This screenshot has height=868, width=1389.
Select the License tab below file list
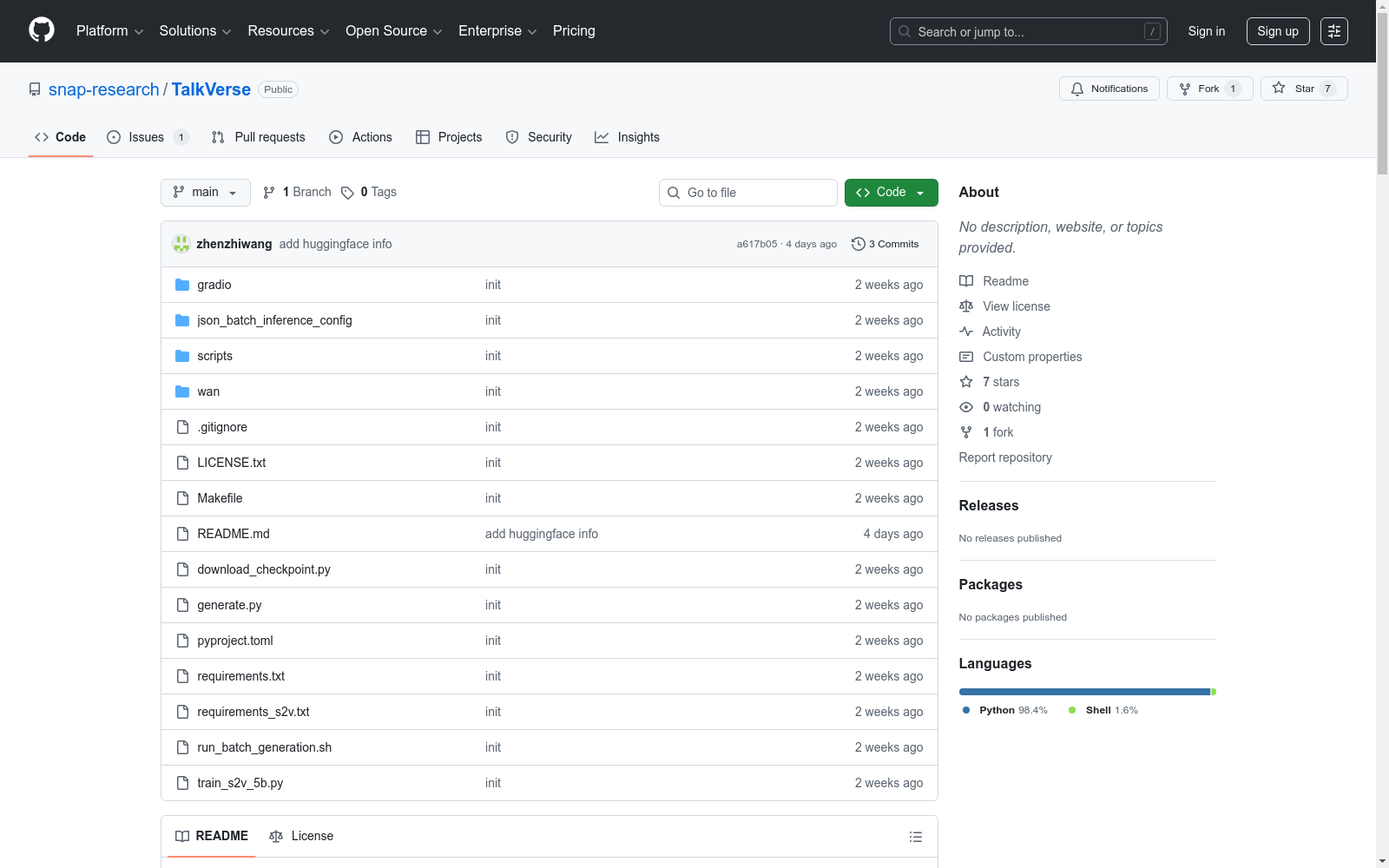(301, 836)
